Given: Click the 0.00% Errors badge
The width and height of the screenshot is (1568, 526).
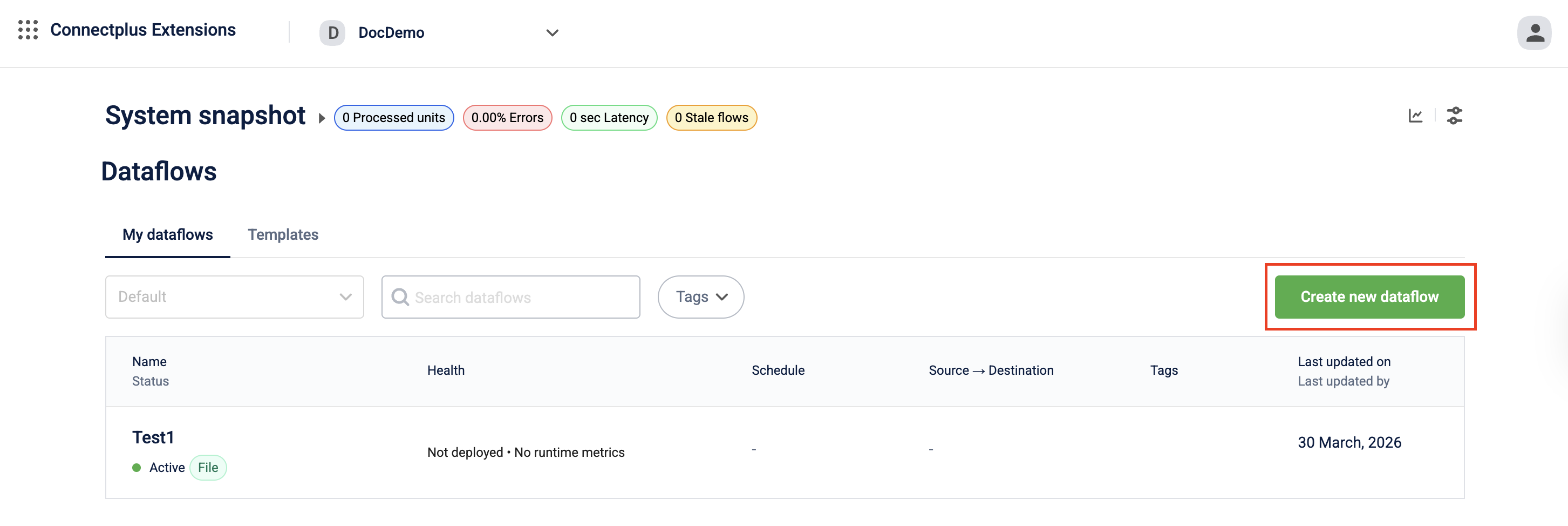Looking at the screenshot, I should tap(507, 118).
